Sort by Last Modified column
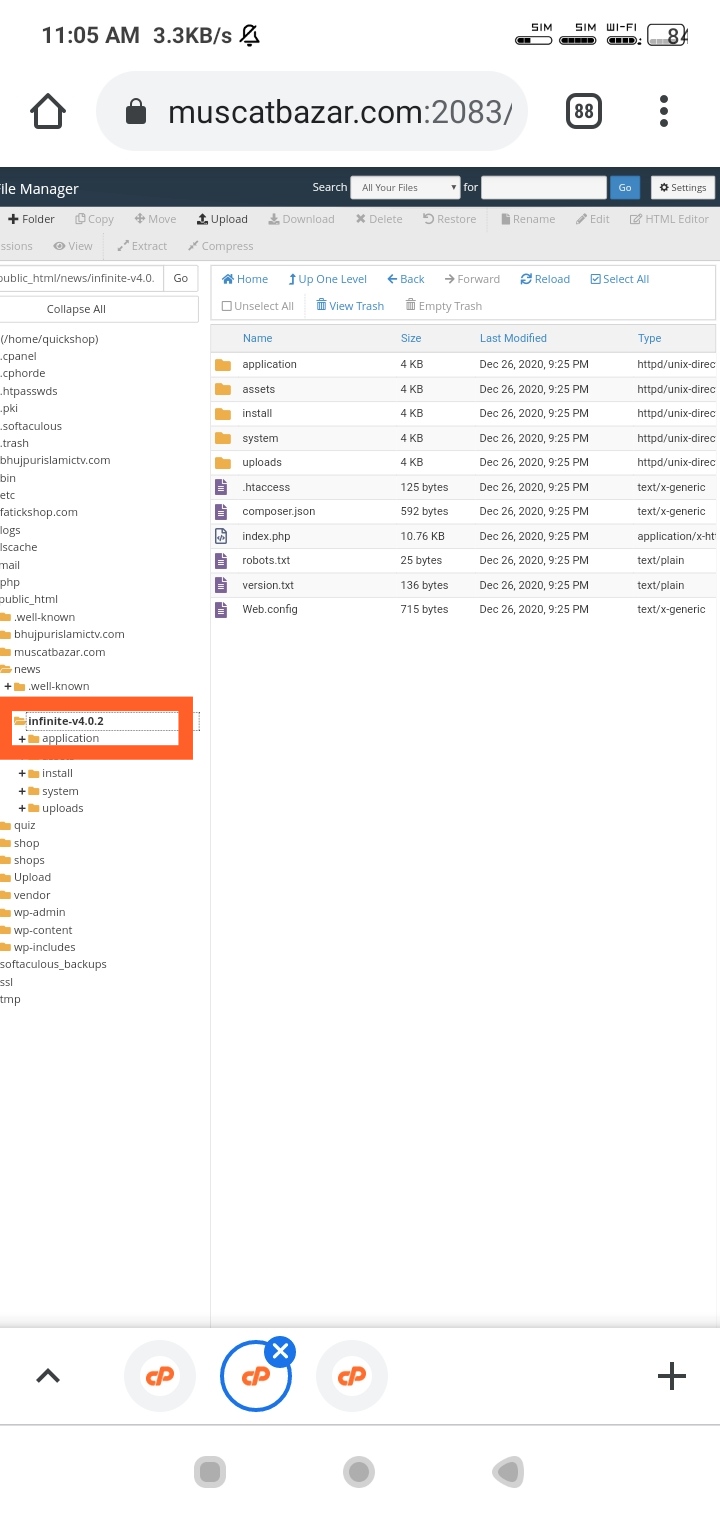This screenshot has width=720, height=1520. click(x=513, y=338)
